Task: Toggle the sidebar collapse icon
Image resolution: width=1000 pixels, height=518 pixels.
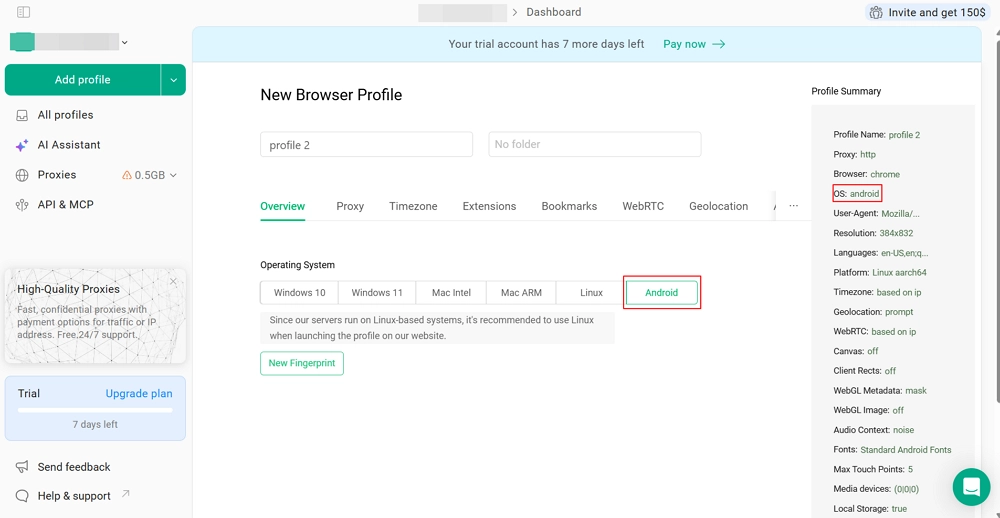Action: point(23,12)
